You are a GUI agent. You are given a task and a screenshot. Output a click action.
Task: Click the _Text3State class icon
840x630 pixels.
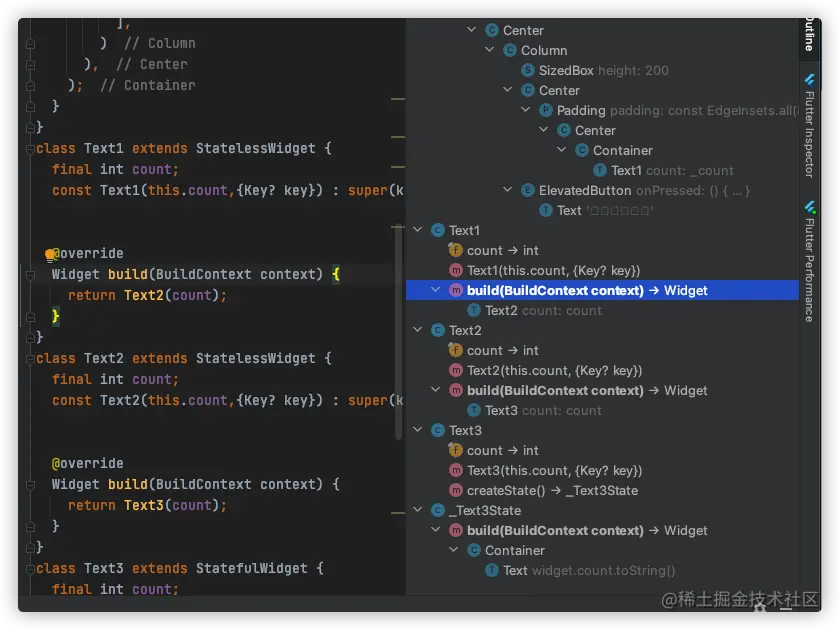coord(438,511)
